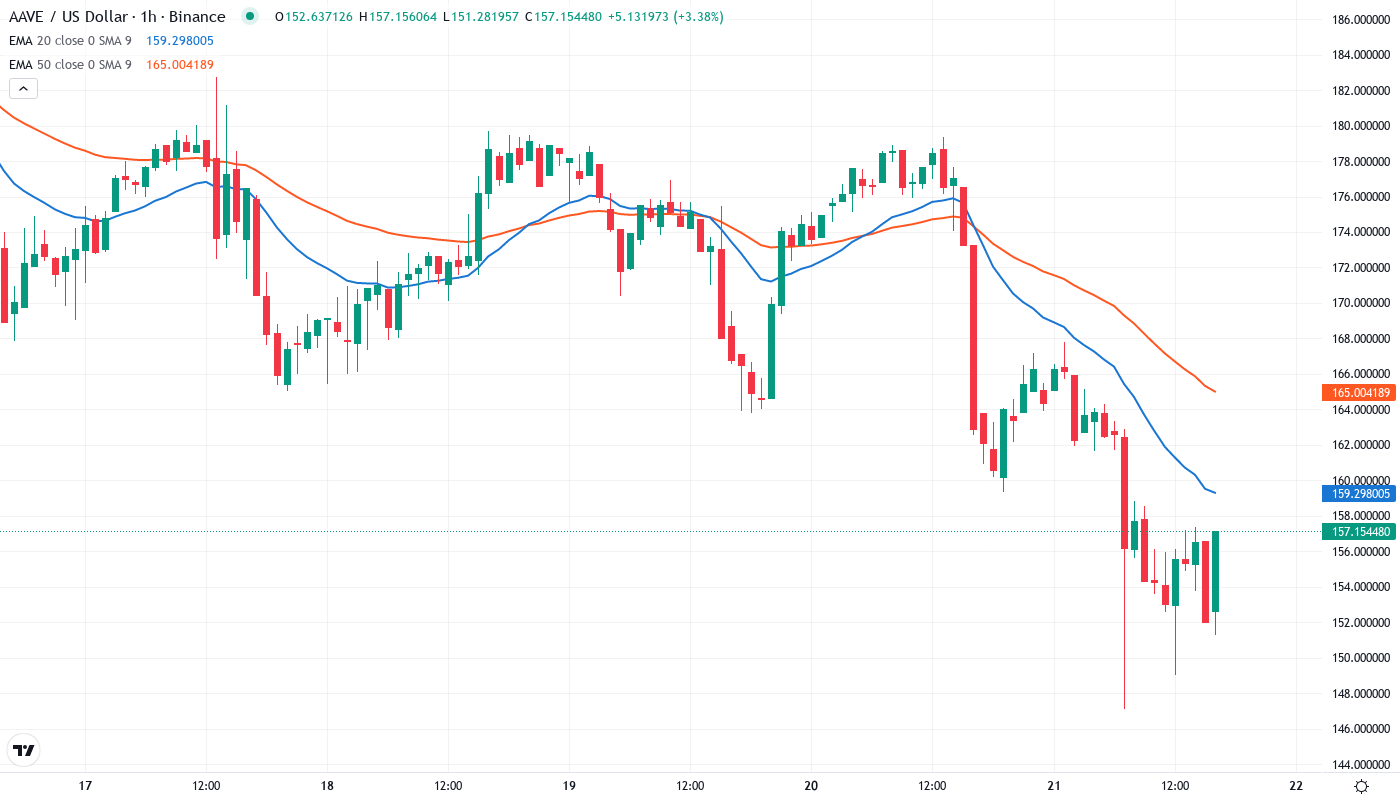The width and height of the screenshot is (1400, 800).
Task: Click date label 17 on time axis
Action: (85, 786)
